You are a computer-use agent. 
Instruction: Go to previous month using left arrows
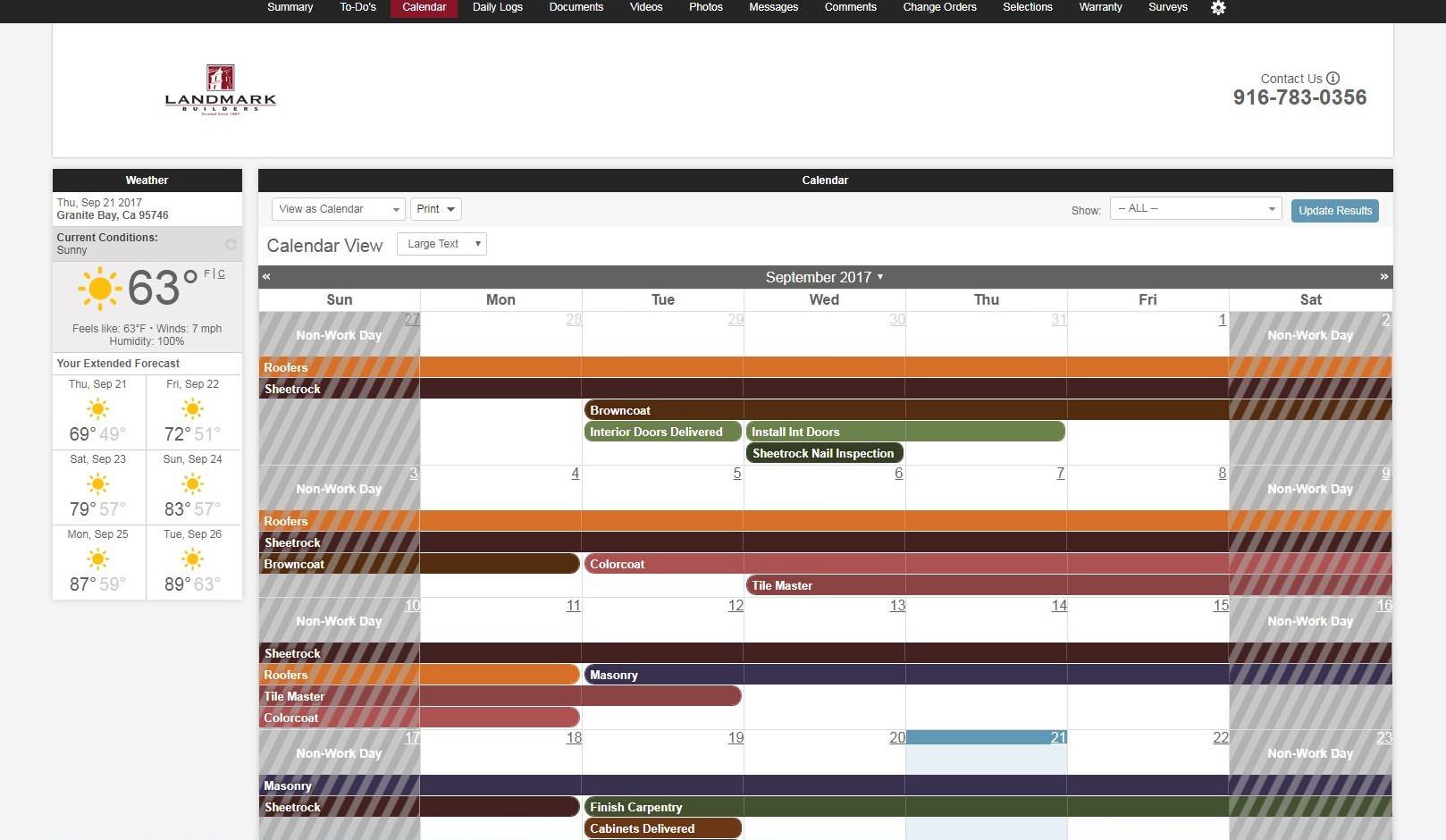tap(266, 277)
